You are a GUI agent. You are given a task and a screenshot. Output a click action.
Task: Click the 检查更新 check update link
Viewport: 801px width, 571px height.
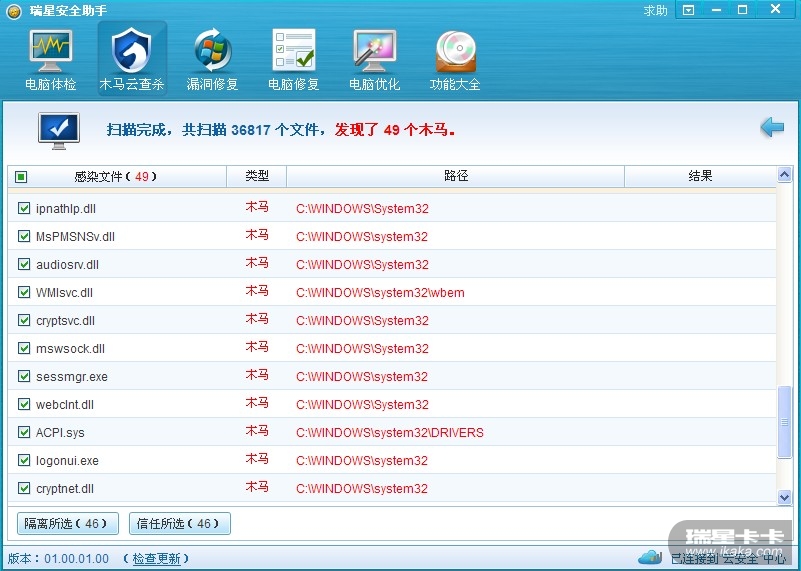[x=156, y=559]
